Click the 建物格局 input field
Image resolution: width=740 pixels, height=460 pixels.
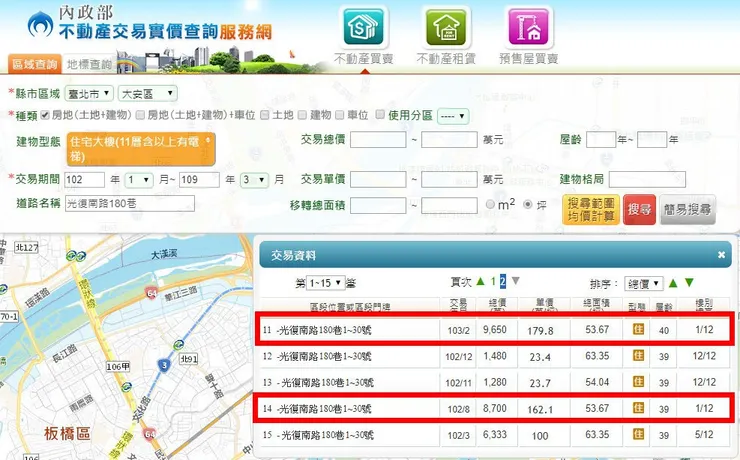point(647,179)
